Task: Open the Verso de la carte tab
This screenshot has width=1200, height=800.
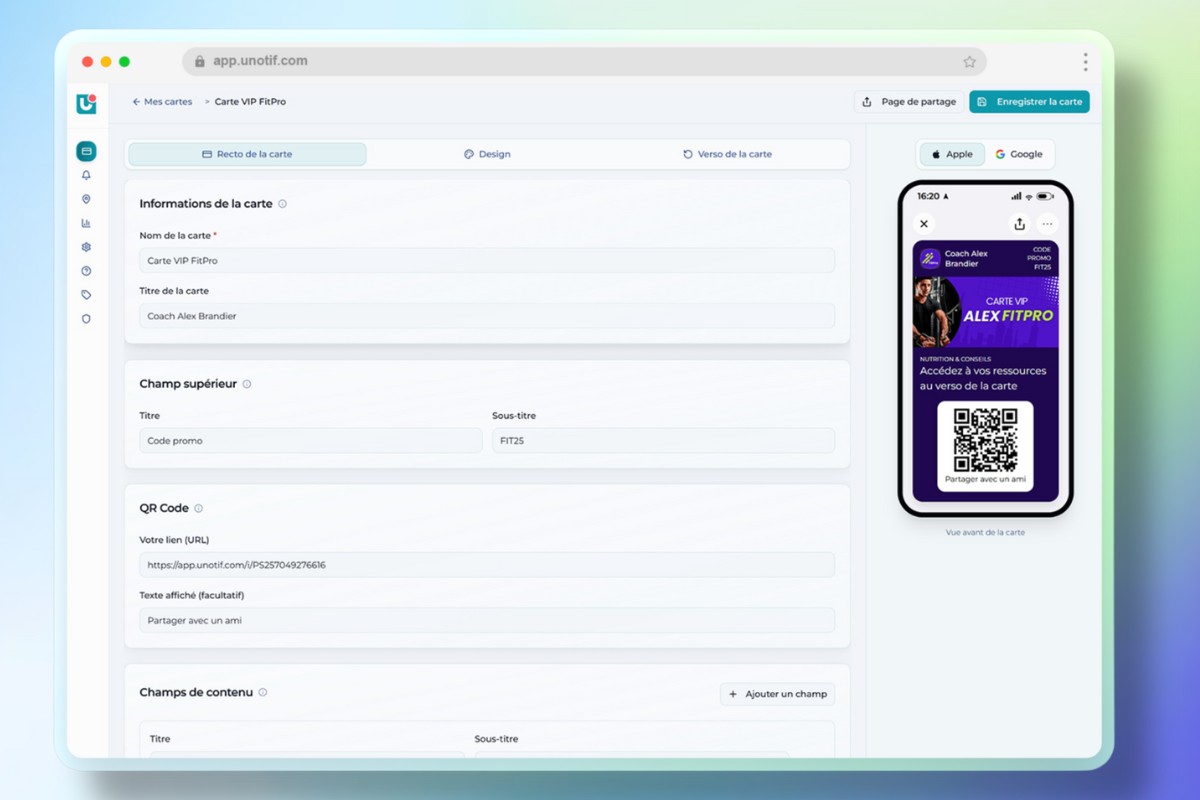Action: pyautogui.click(x=727, y=154)
